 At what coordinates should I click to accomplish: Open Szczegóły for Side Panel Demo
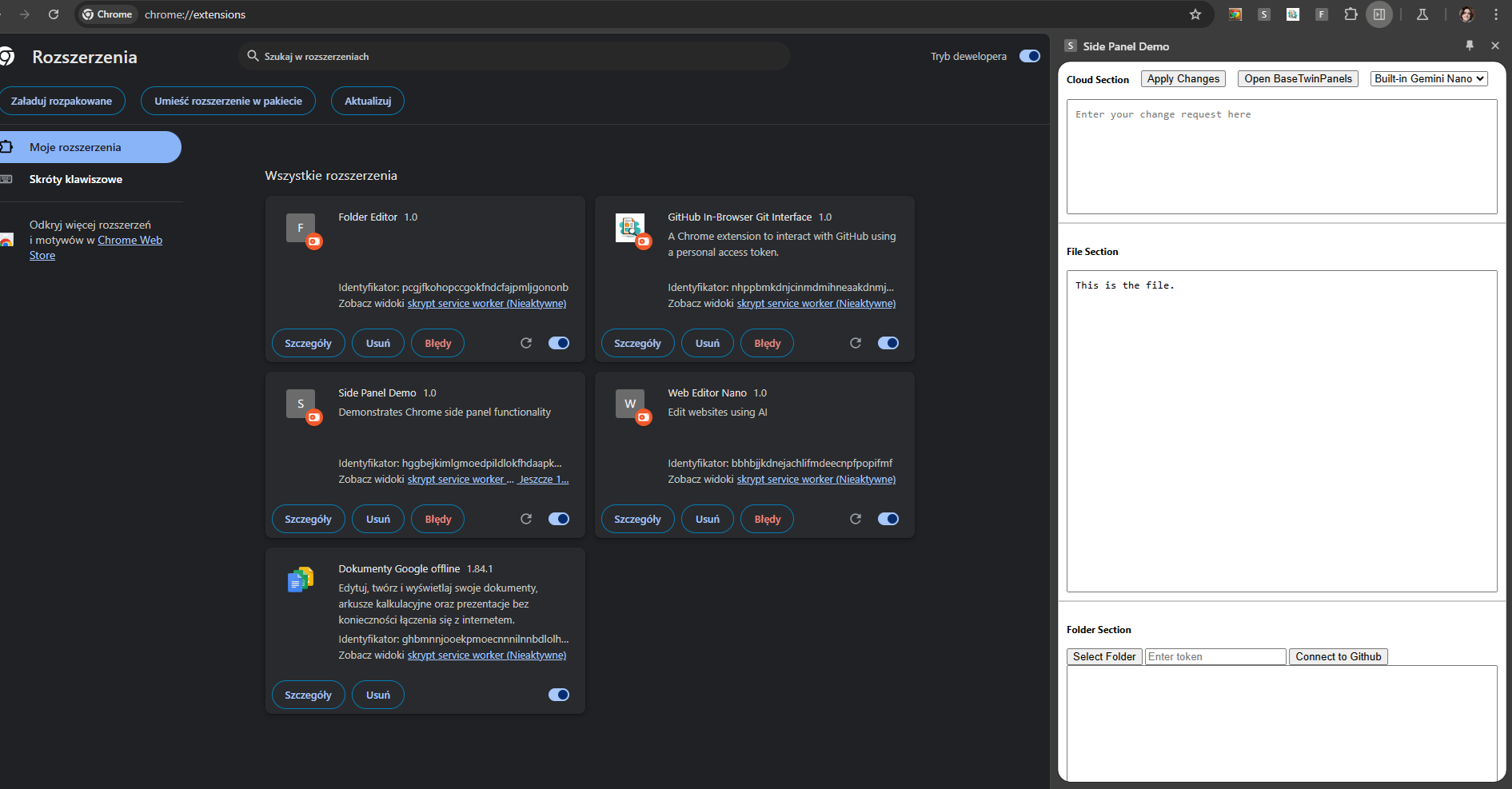308,519
